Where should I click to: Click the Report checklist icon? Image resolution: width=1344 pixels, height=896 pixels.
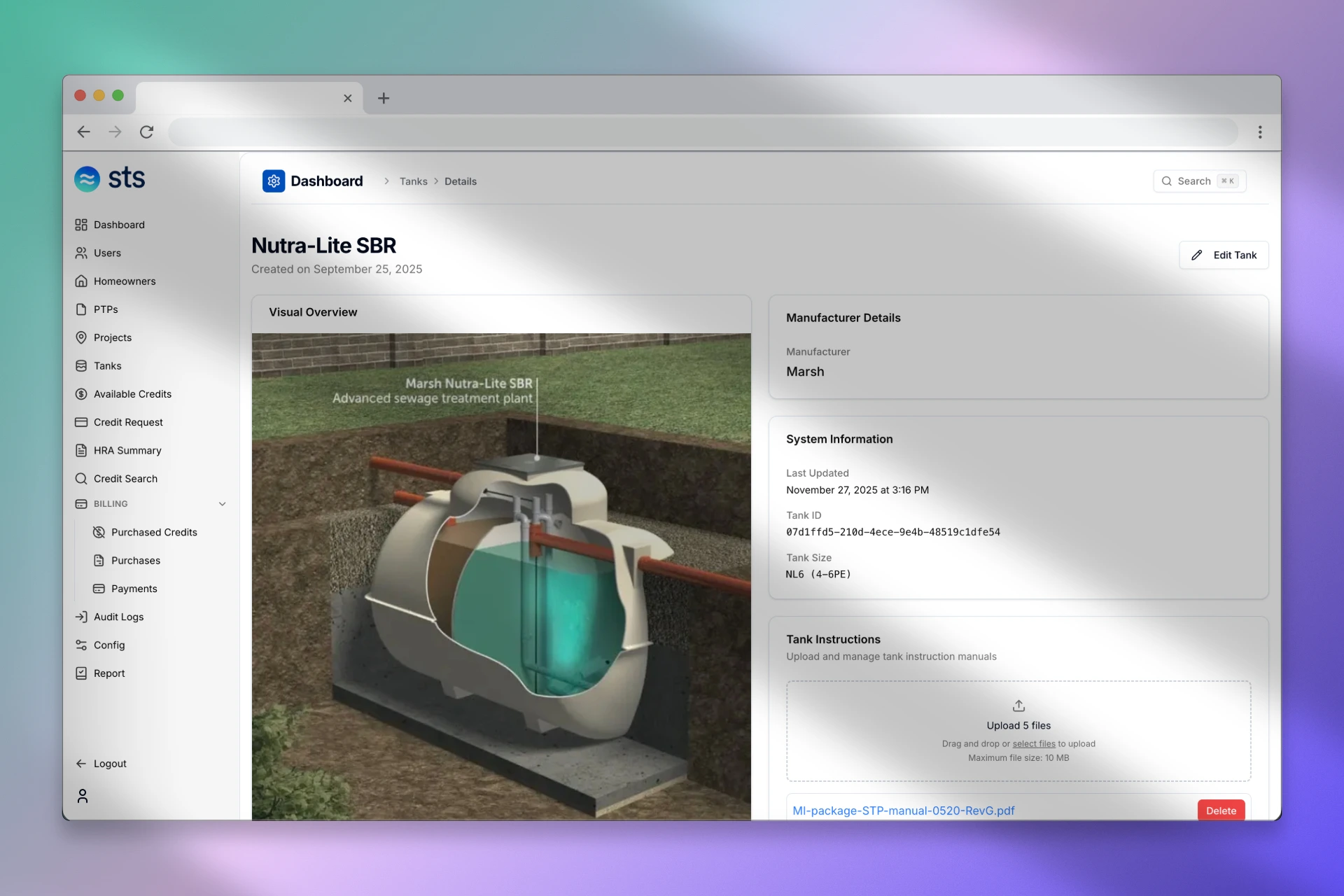click(x=81, y=673)
